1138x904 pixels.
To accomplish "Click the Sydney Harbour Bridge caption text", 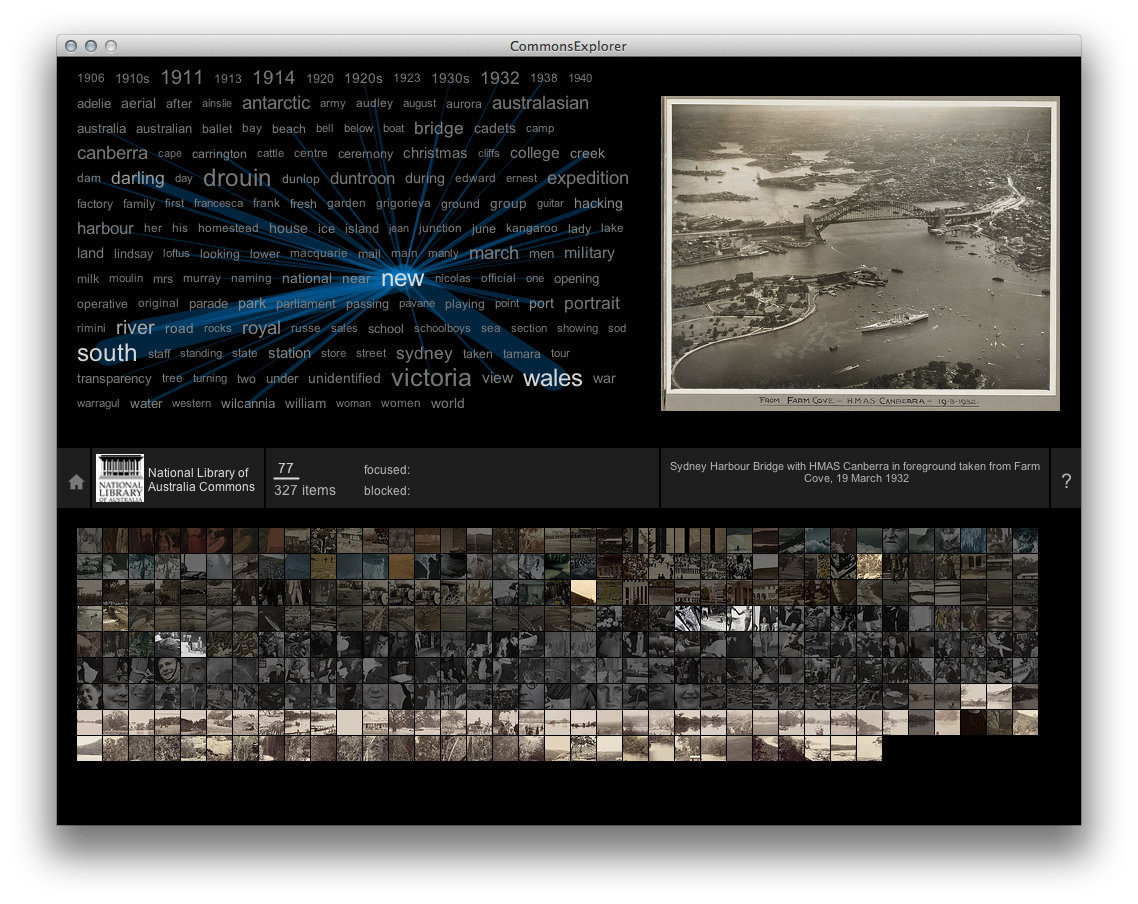I will (x=855, y=473).
